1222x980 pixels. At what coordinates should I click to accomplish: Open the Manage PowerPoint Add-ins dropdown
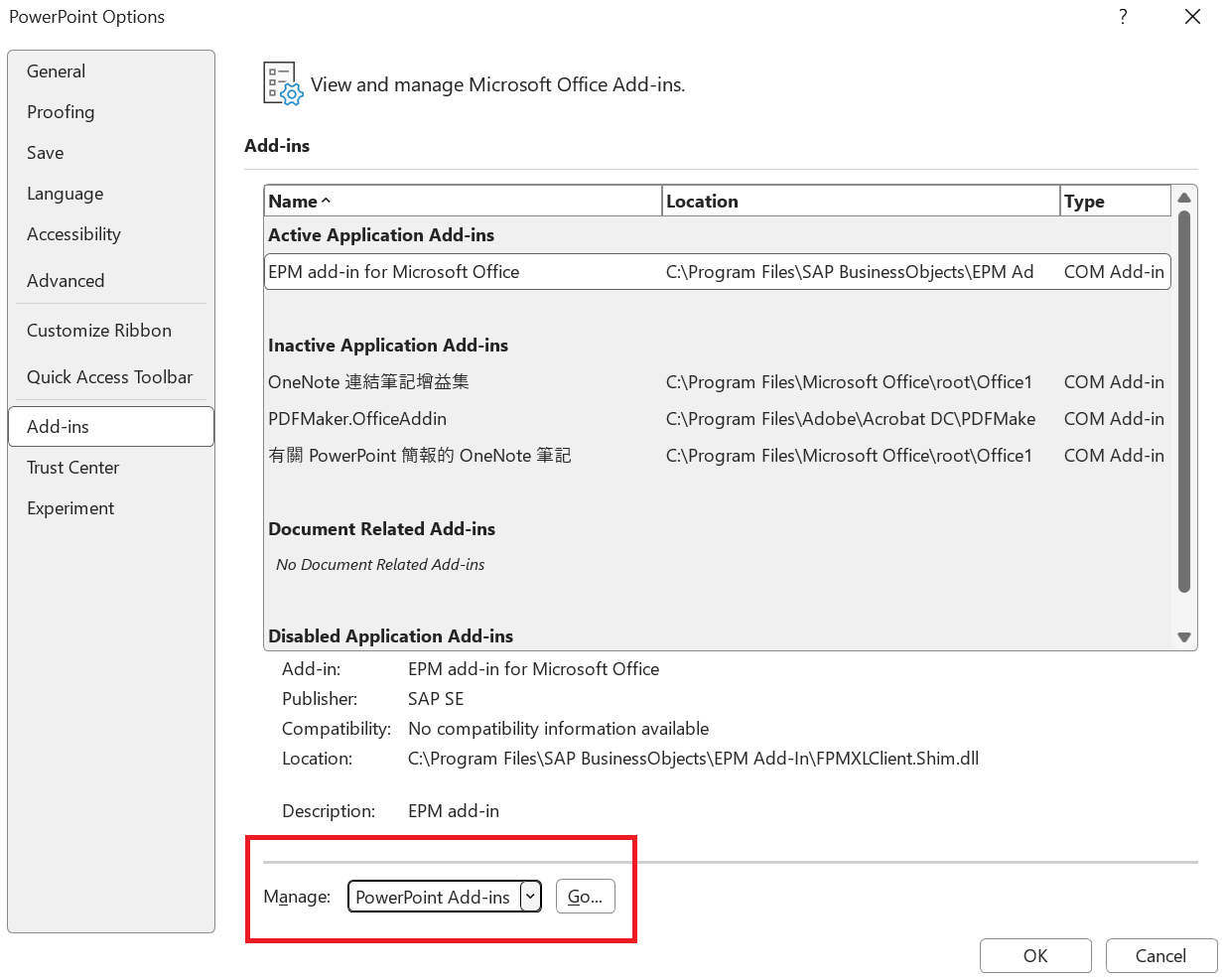[x=531, y=897]
